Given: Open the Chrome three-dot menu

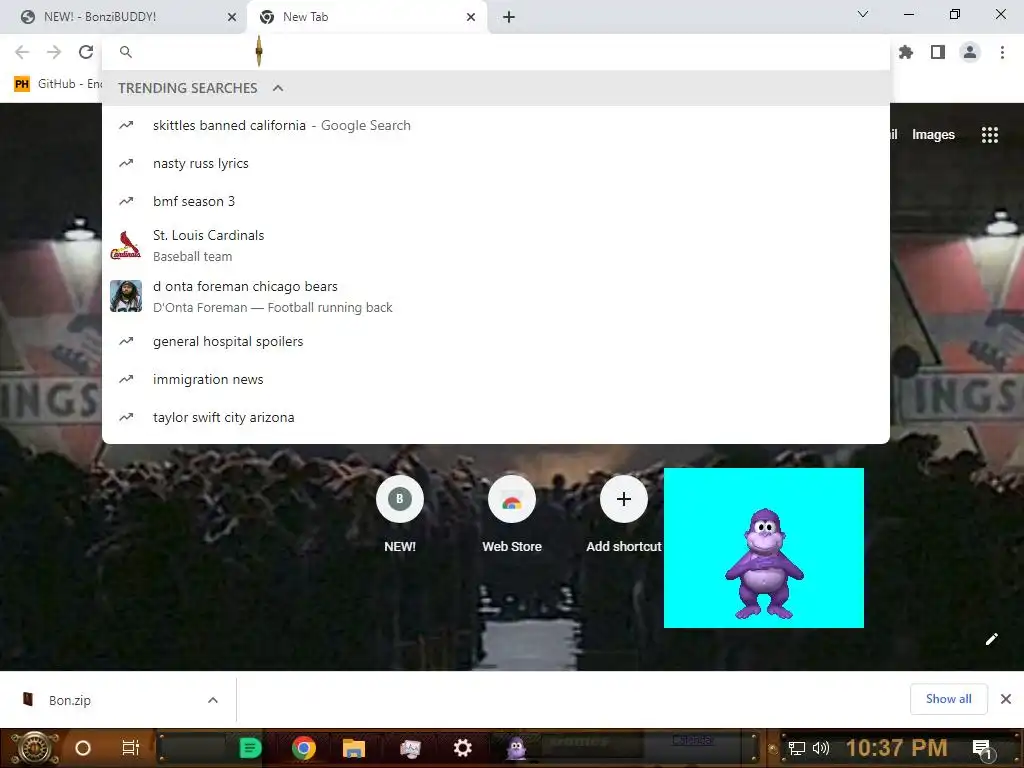Looking at the screenshot, I should tap(1002, 52).
